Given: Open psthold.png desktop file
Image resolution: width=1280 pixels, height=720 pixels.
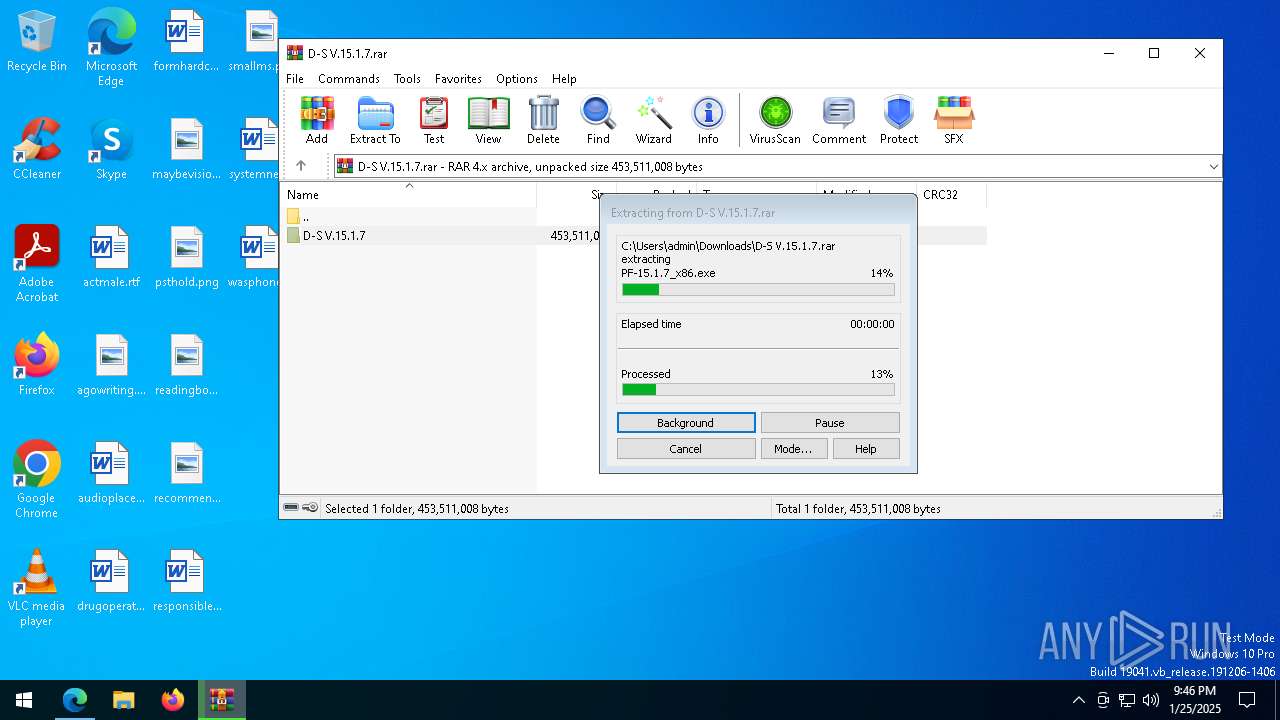Looking at the screenshot, I should [x=187, y=257].
